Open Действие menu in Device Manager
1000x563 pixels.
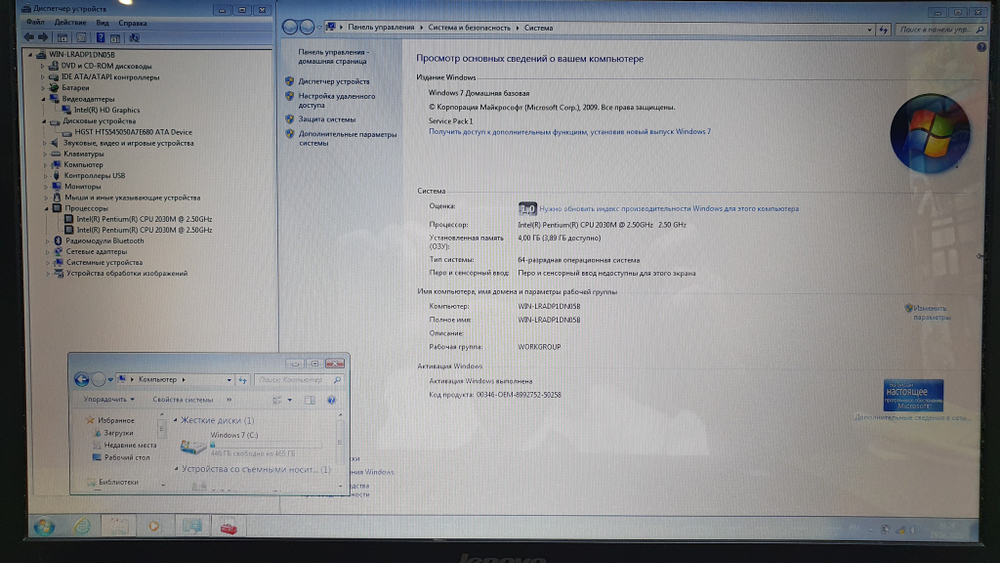pyautogui.click(x=70, y=22)
